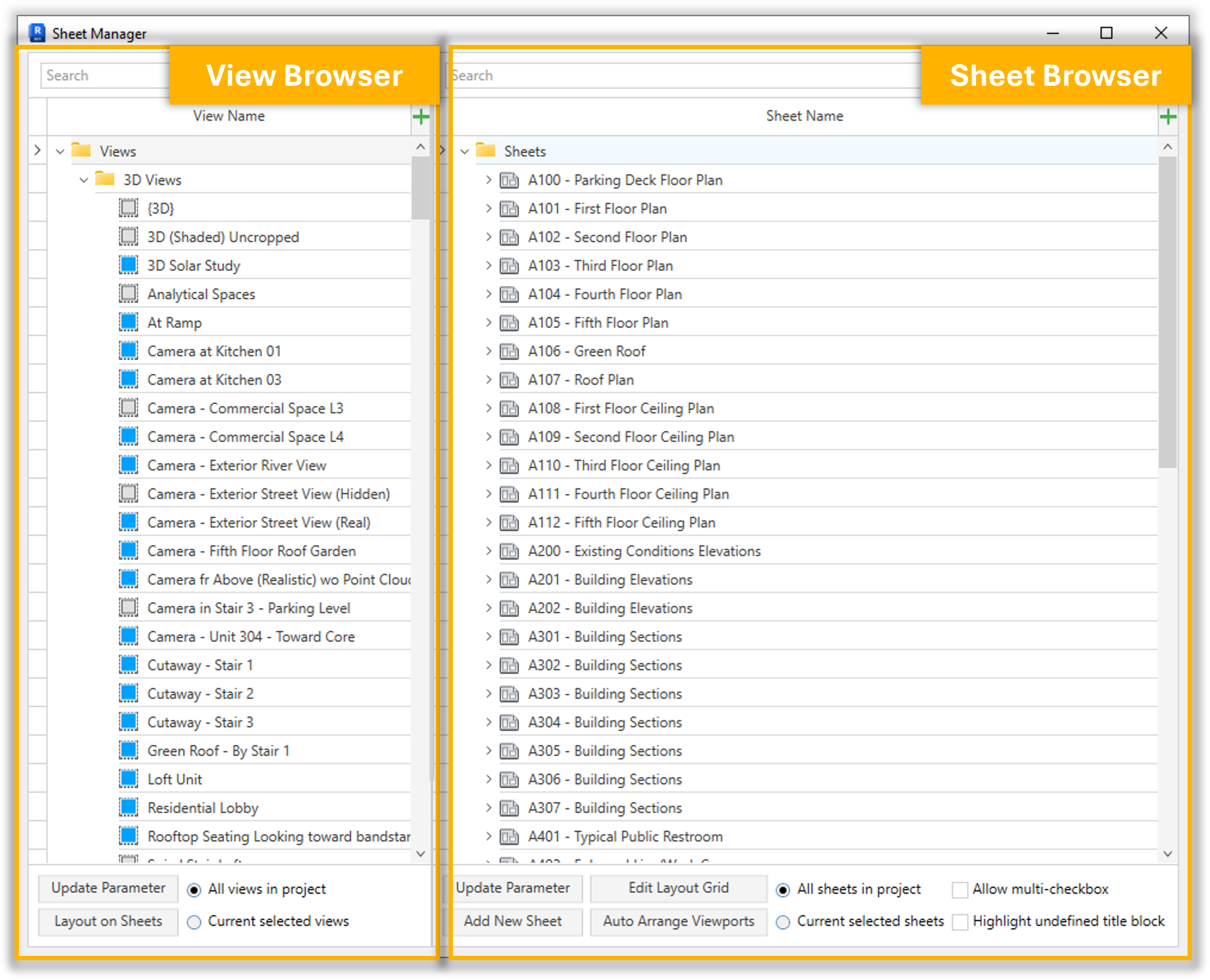Click the blue view icon beside 3D Solar Study
The width and height of the screenshot is (1210, 980).
(x=129, y=265)
